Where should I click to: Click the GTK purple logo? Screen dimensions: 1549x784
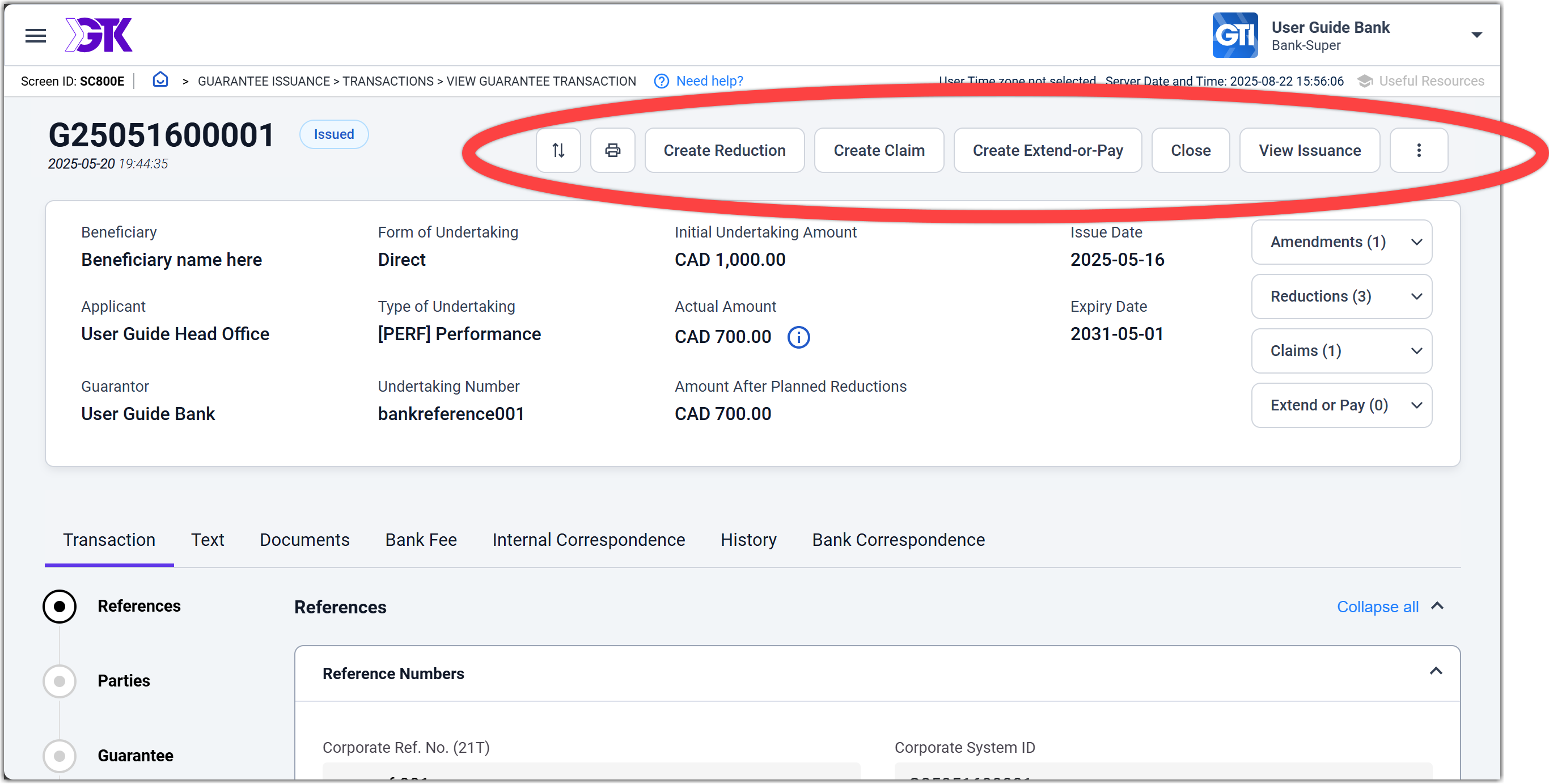pyautogui.click(x=99, y=35)
